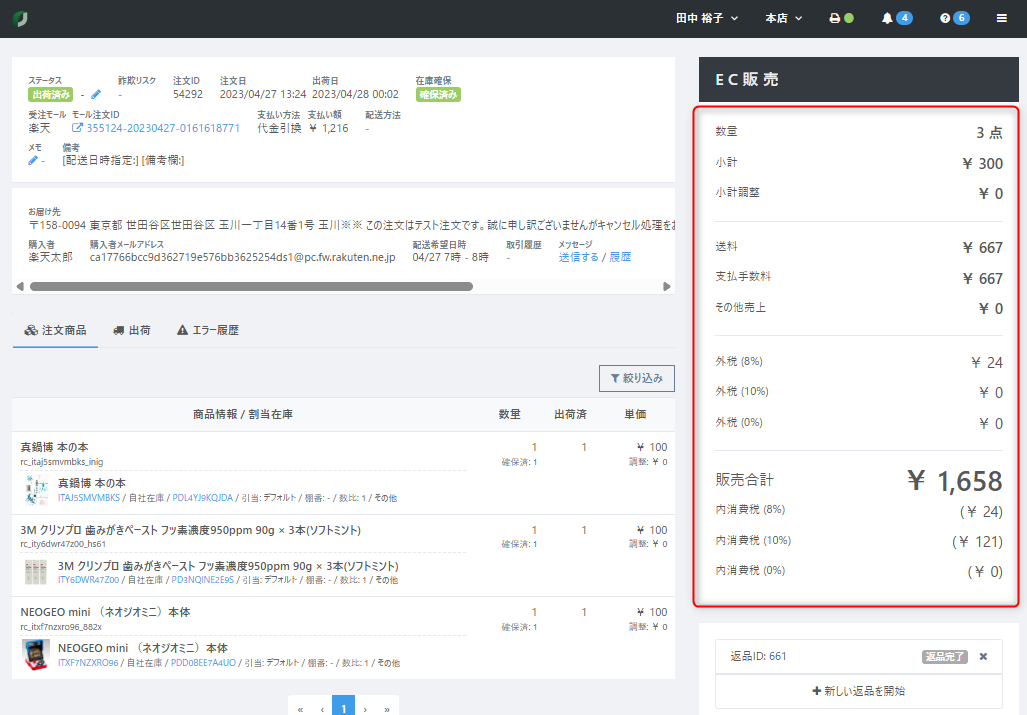Click the 送信する message link

click(578, 257)
